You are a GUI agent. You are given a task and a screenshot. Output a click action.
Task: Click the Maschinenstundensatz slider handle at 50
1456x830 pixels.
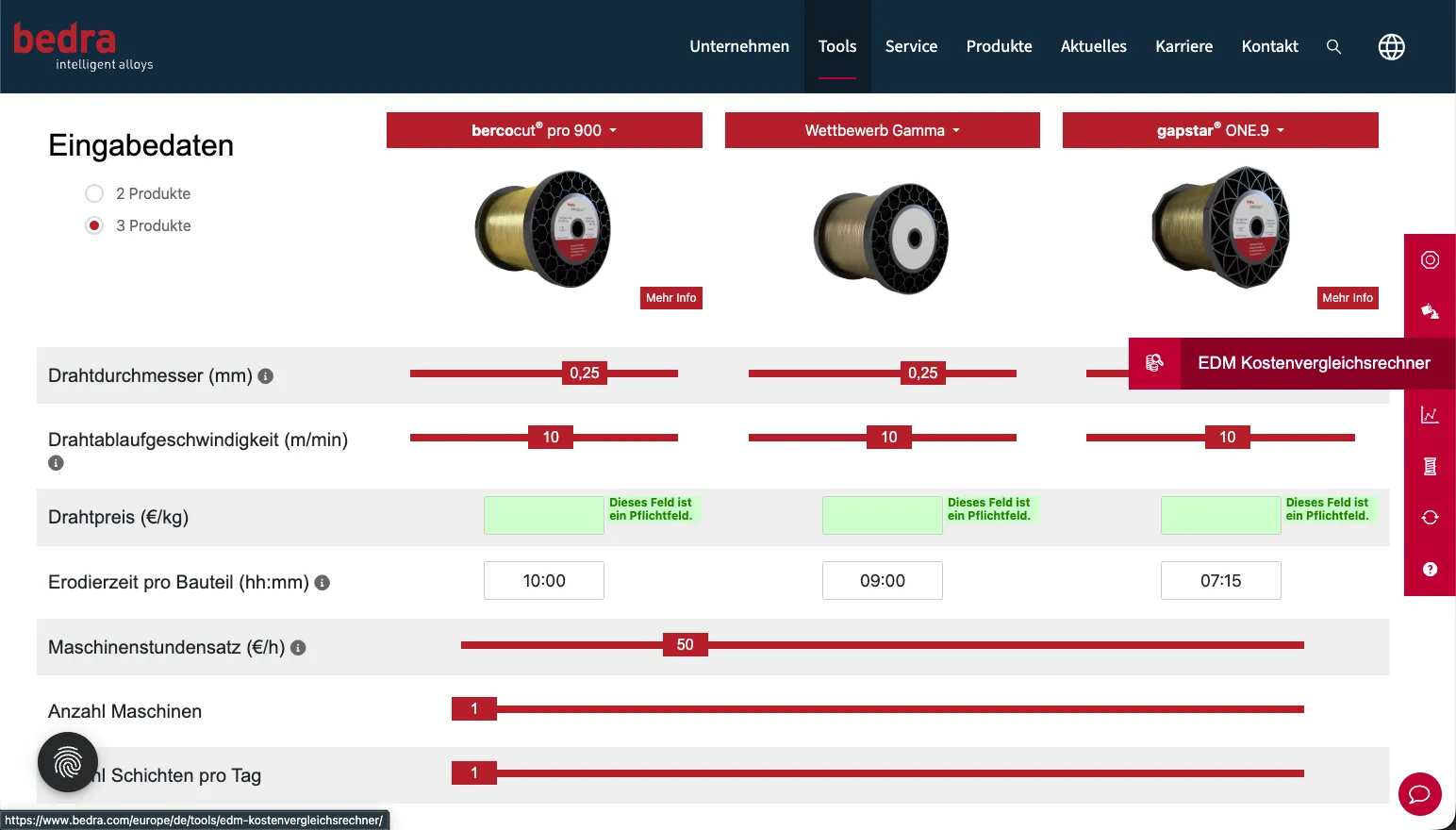click(x=686, y=645)
